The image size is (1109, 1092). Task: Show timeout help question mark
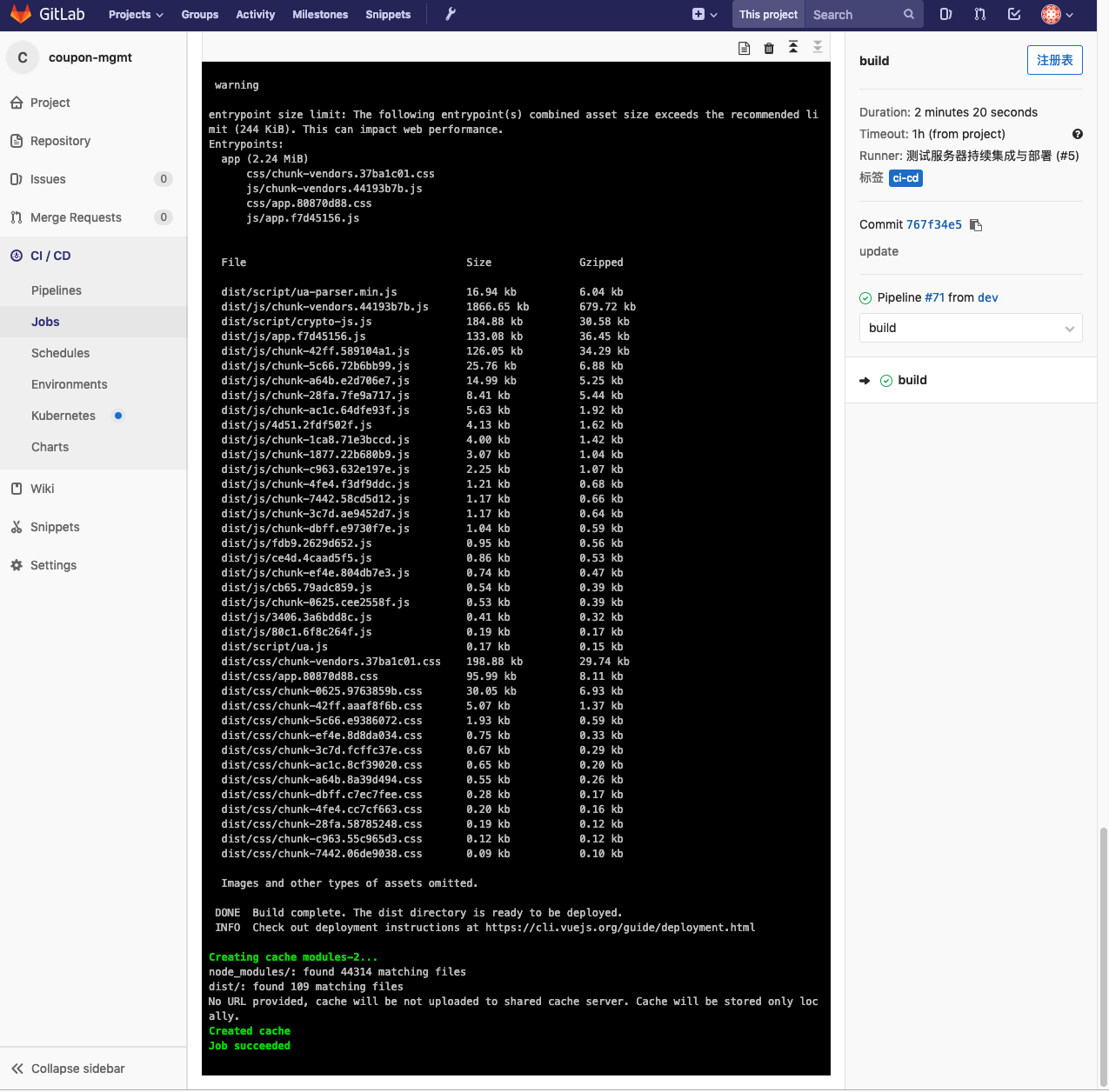[x=1078, y=134]
